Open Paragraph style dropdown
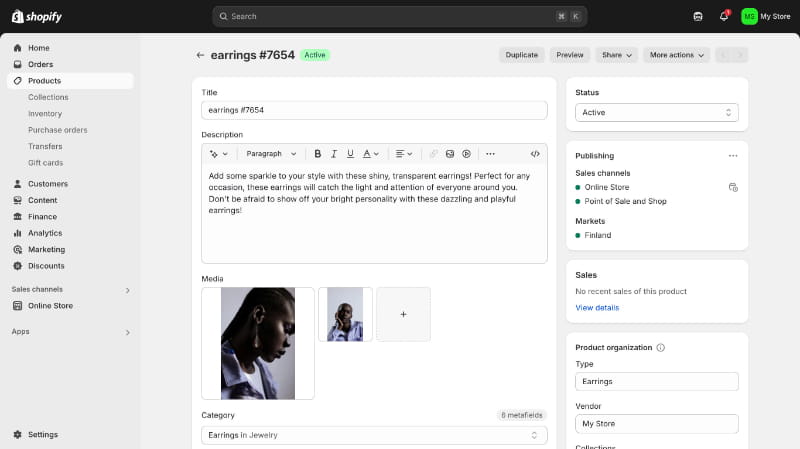Viewport: 800px width, 449px height. (271, 154)
